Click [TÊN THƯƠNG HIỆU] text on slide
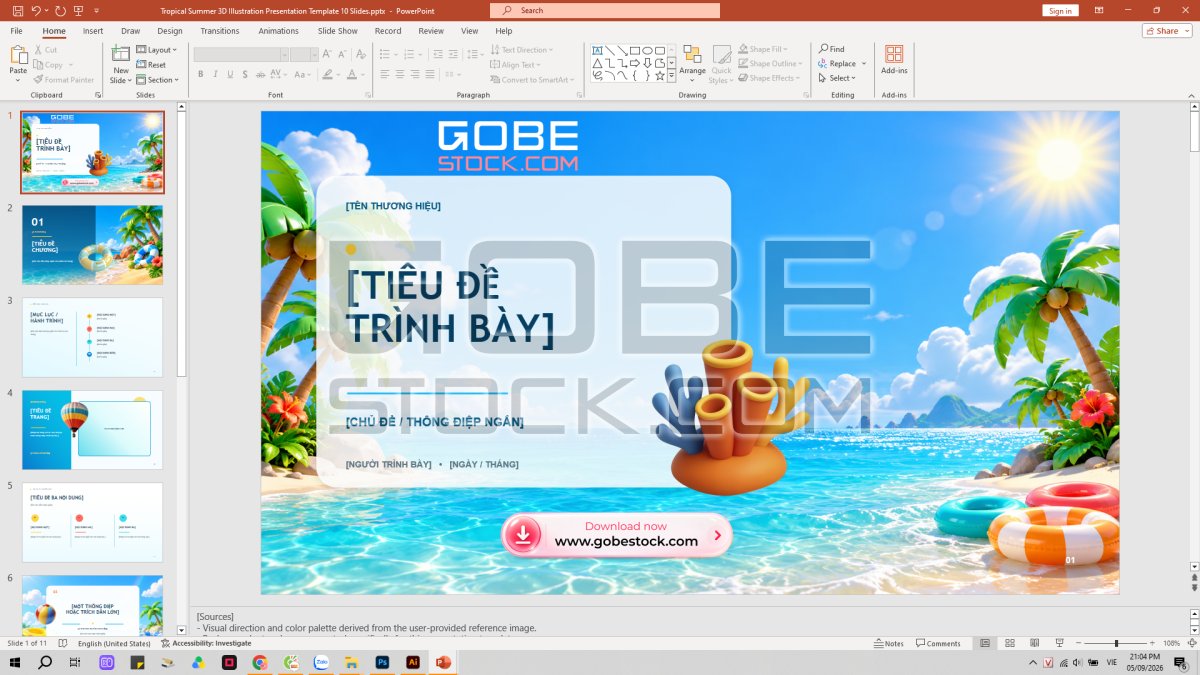 tap(393, 206)
